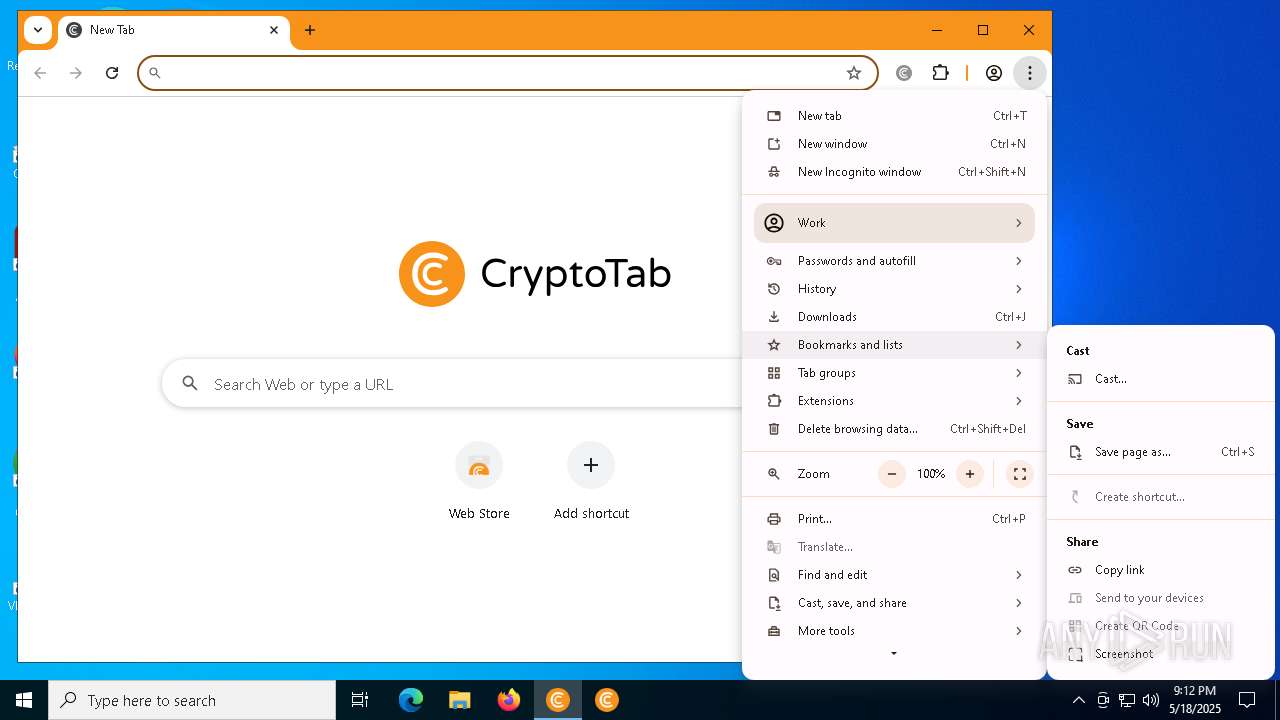Open the notification center icon
This screenshot has height=720, width=1280.
[1247, 700]
